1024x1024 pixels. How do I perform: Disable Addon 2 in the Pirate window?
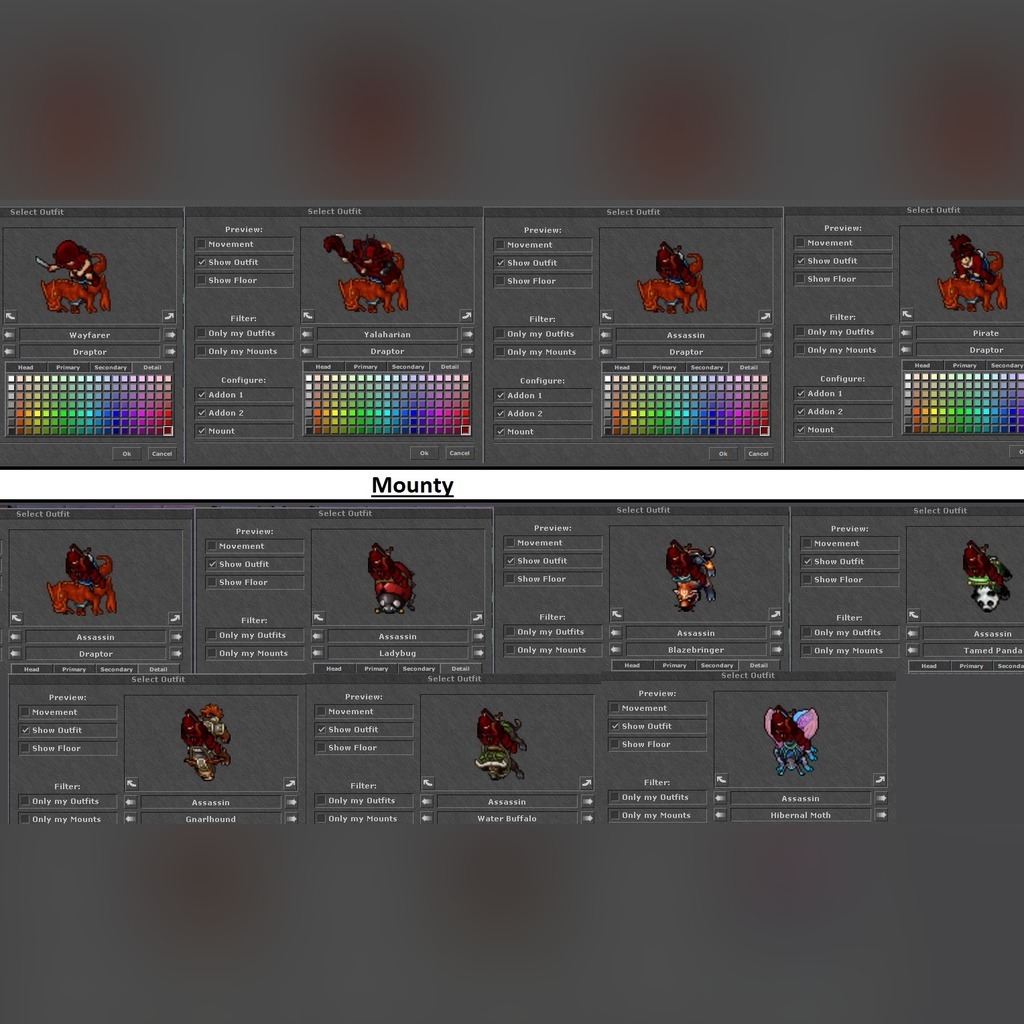point(843,411)
